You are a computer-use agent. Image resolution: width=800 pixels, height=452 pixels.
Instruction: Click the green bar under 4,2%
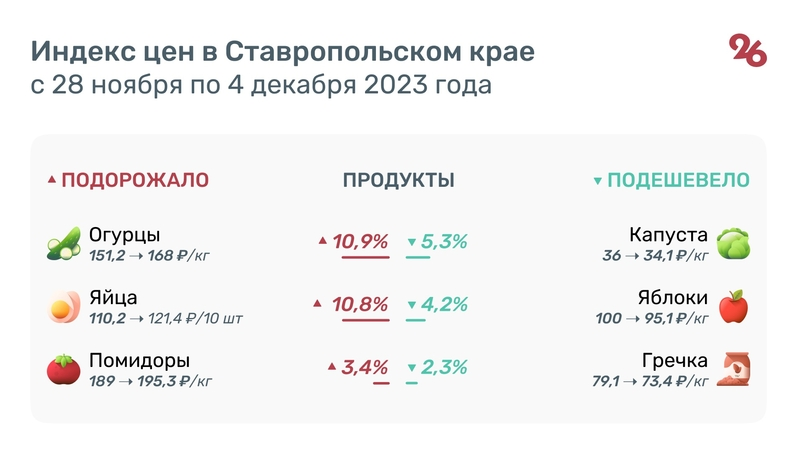(417, 320)
